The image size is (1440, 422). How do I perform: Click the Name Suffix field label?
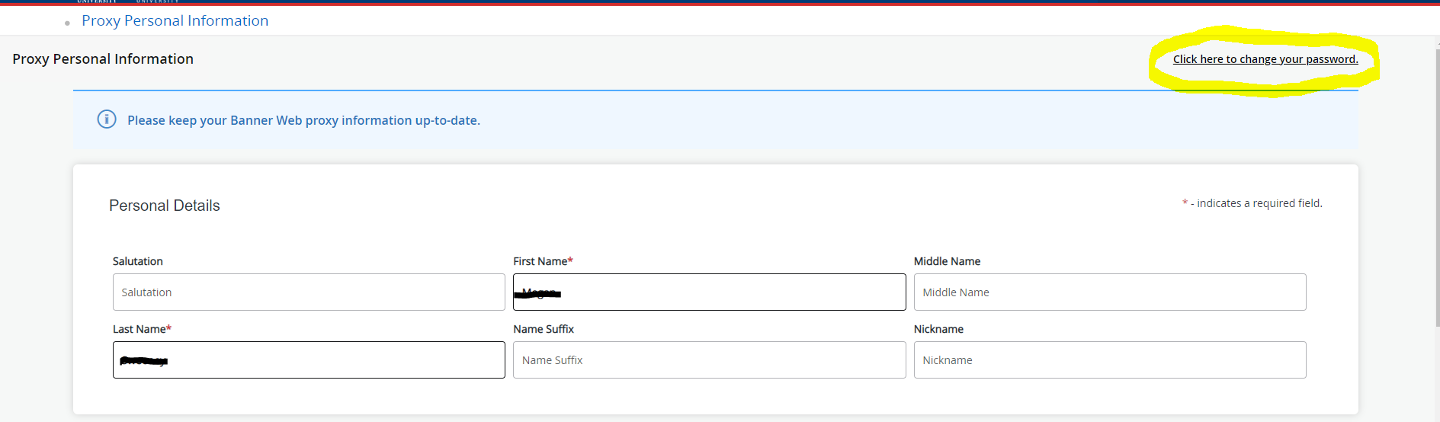point(544,329)
